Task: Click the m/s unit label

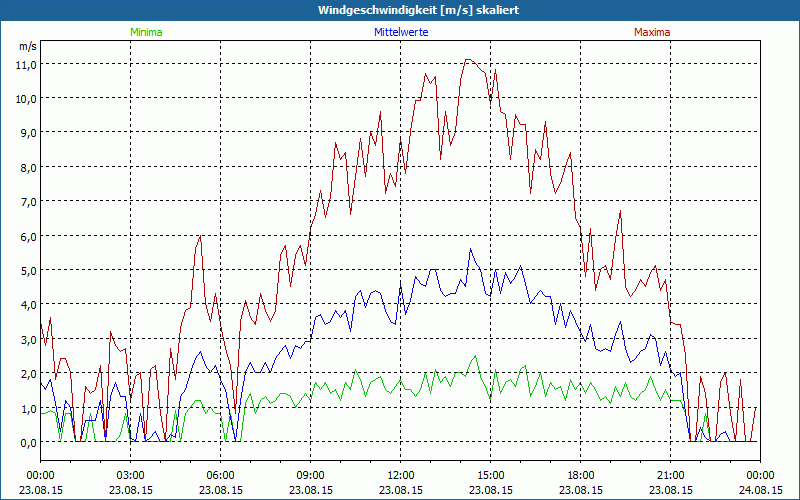Action: pos(28,46)
